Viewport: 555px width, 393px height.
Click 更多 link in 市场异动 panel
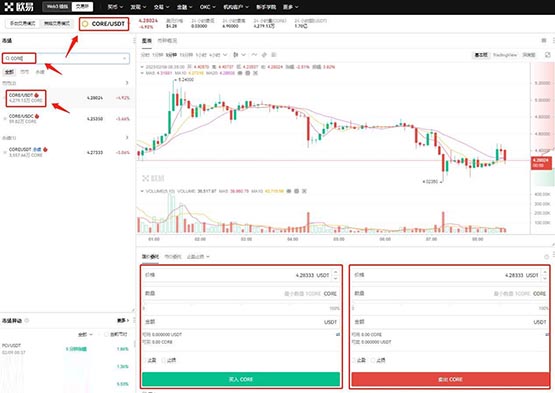123,320
